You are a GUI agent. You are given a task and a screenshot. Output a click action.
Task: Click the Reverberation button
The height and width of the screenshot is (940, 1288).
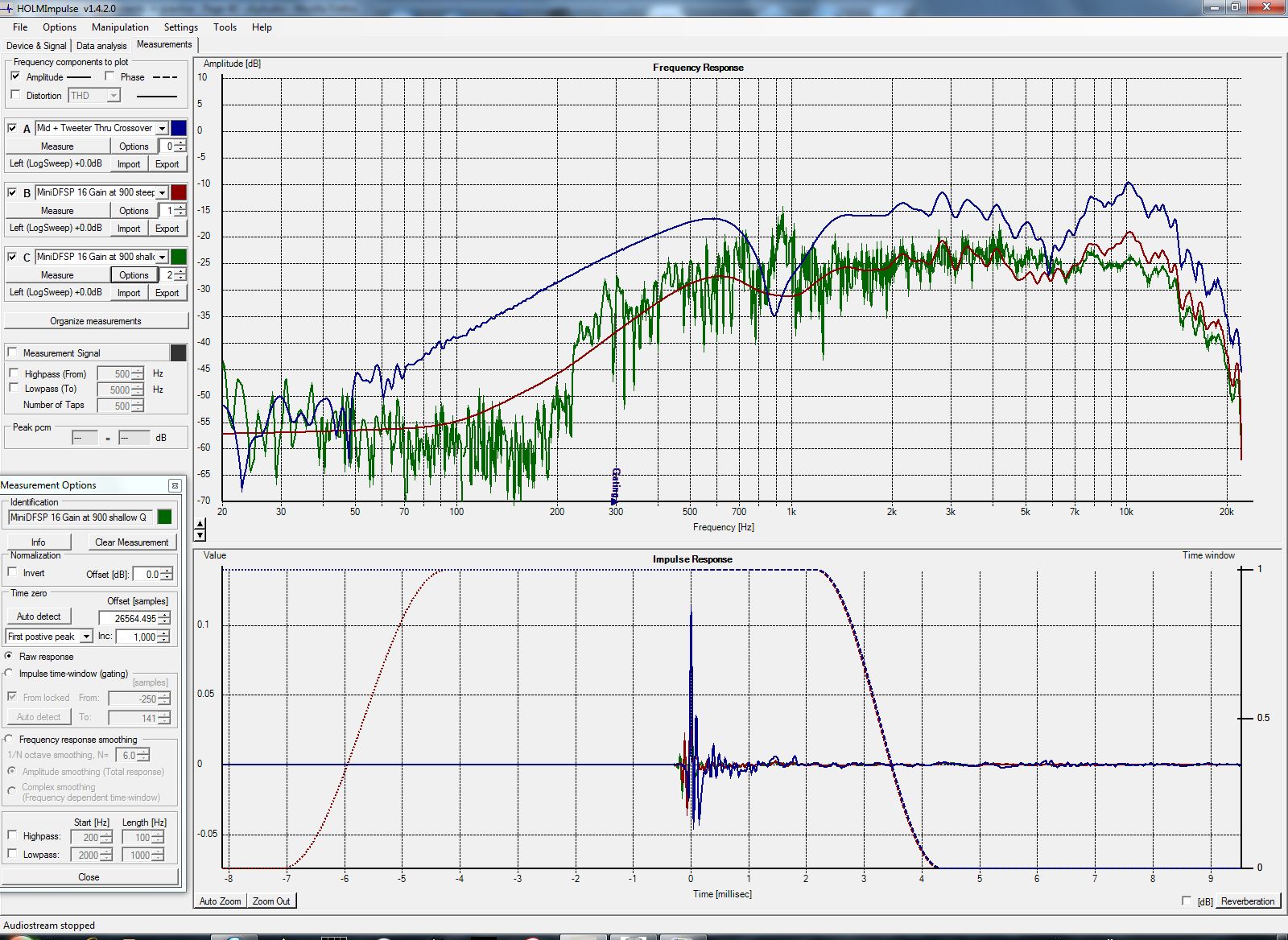1248,901
